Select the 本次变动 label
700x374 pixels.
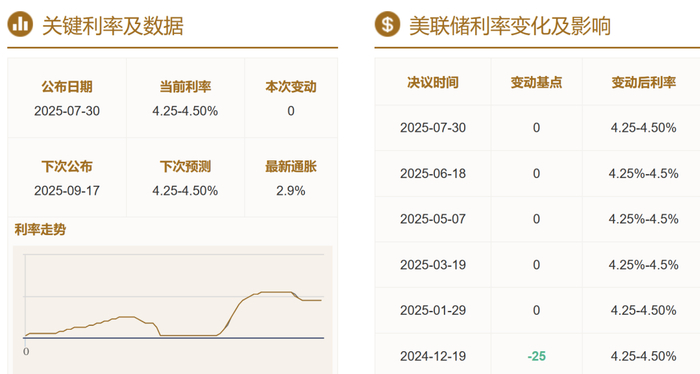click(x=291, y=87)
